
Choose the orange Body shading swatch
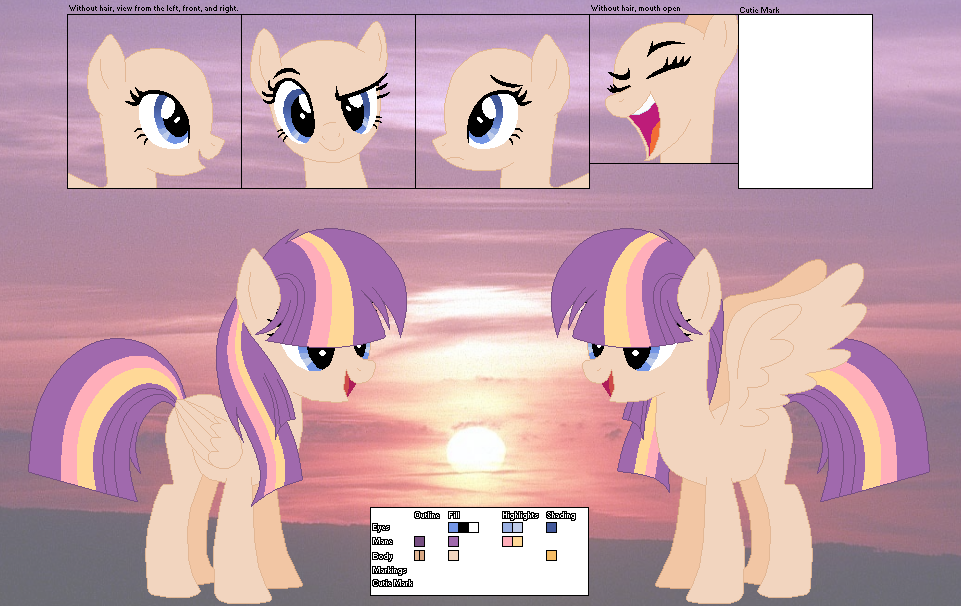pyautogui.click(x=552, y=556)
